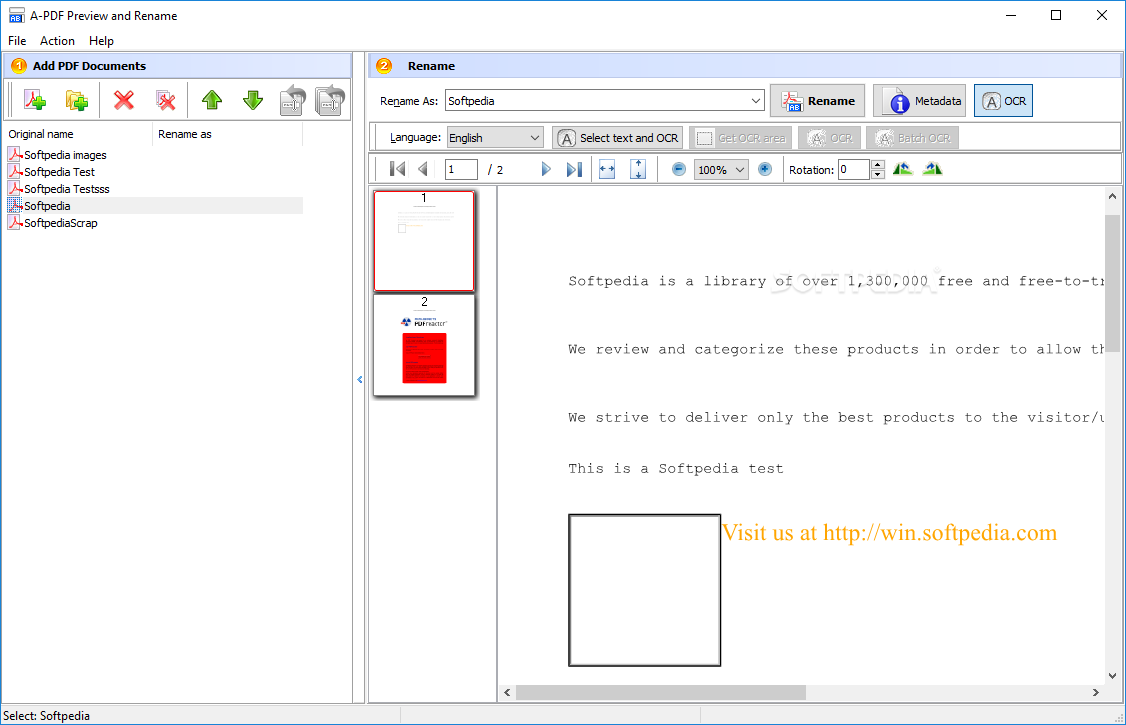Click the Get OCR area button
This screenshot has width=1126, height=725.
(x=740, y=138)
